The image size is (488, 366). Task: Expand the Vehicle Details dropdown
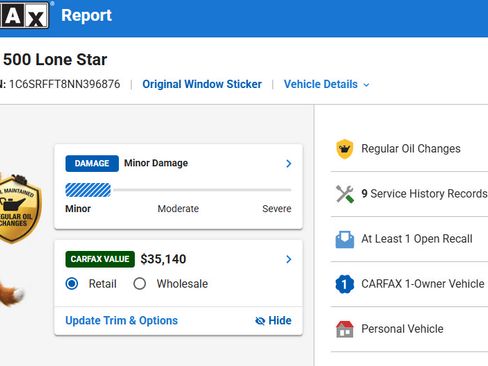[326, 84]
